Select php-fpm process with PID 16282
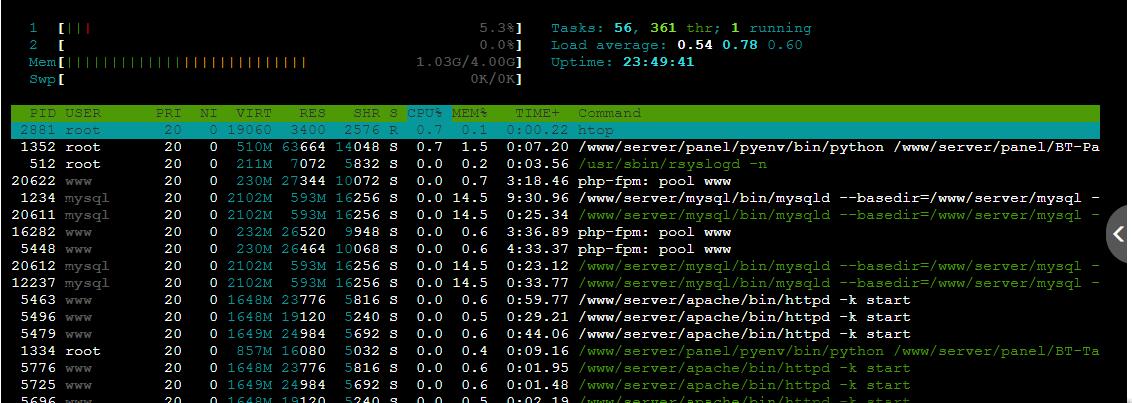 tap(555, 233)
